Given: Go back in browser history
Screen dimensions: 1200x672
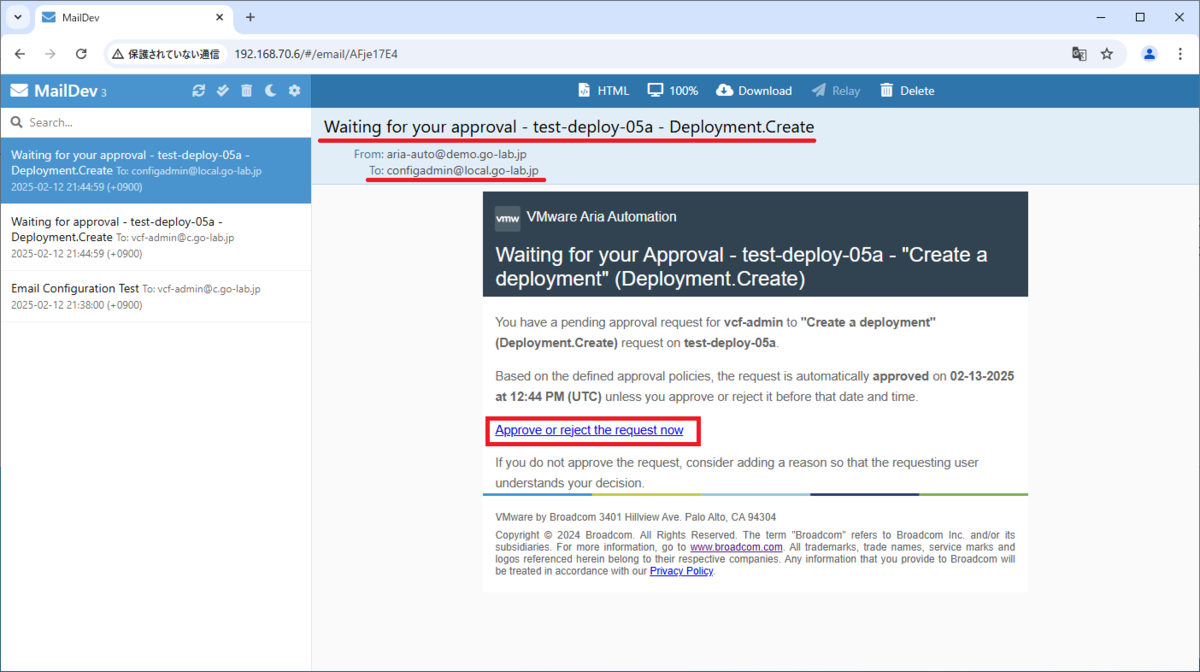Looking at the screenshot, I should point(20,54).
